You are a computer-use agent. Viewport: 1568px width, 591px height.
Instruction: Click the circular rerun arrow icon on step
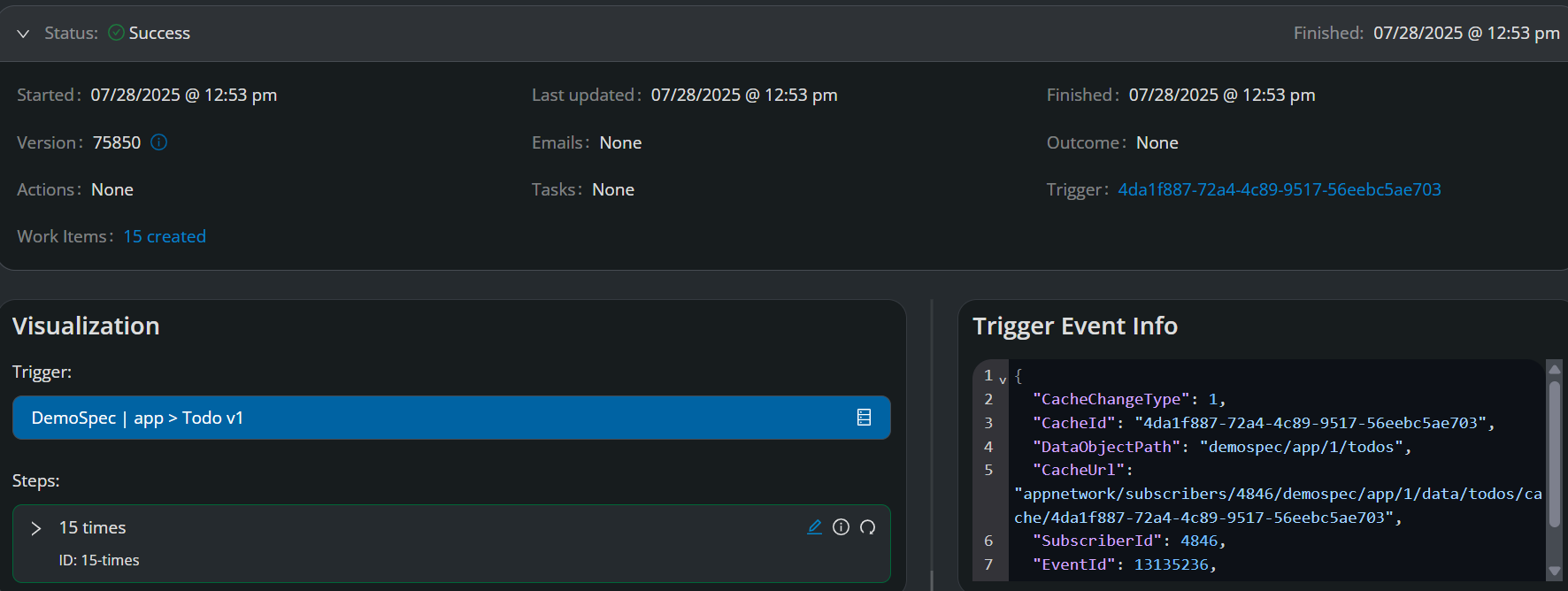coord(868,527)
